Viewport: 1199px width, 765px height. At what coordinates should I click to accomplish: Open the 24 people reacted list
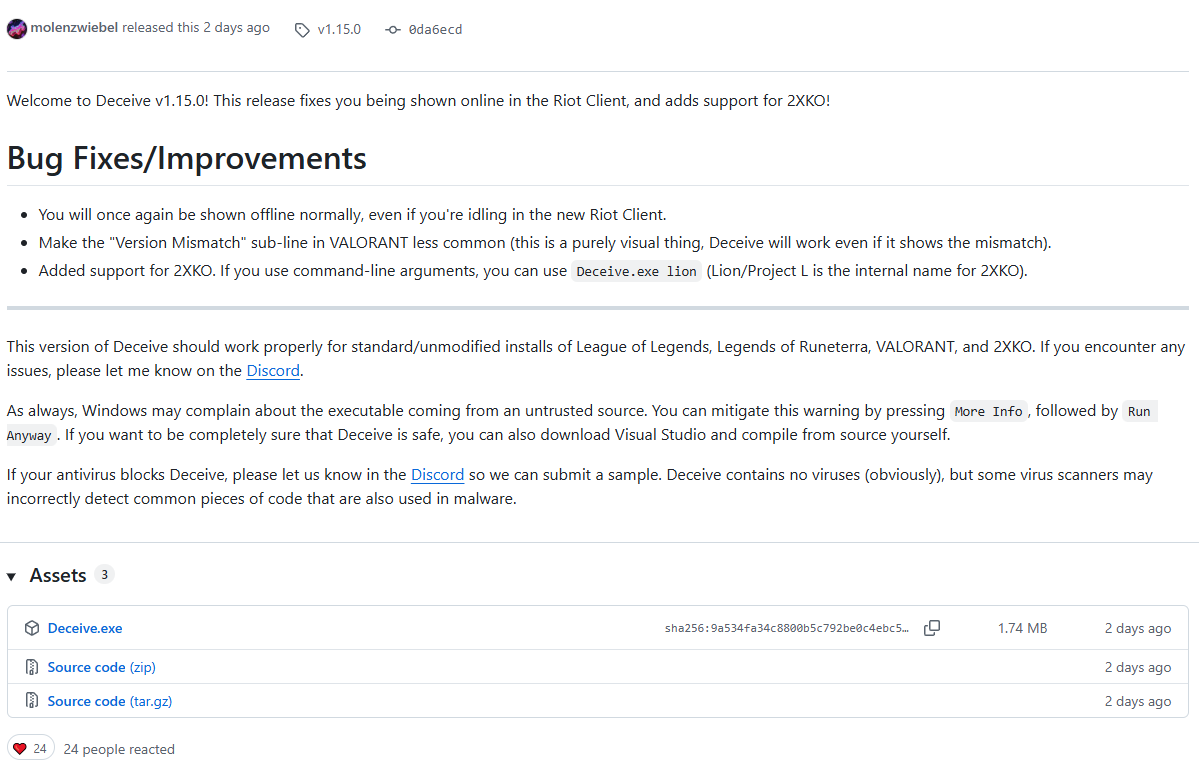(119, 749)
